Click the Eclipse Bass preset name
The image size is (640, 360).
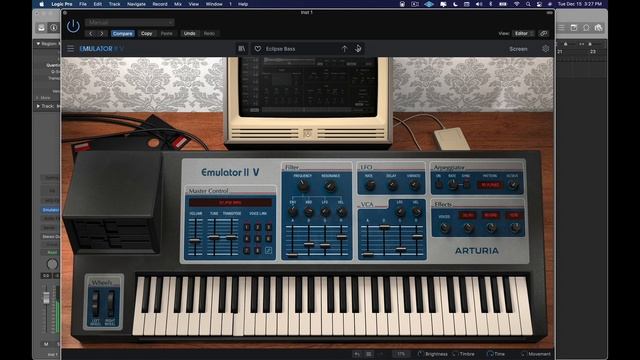(280, 49)
